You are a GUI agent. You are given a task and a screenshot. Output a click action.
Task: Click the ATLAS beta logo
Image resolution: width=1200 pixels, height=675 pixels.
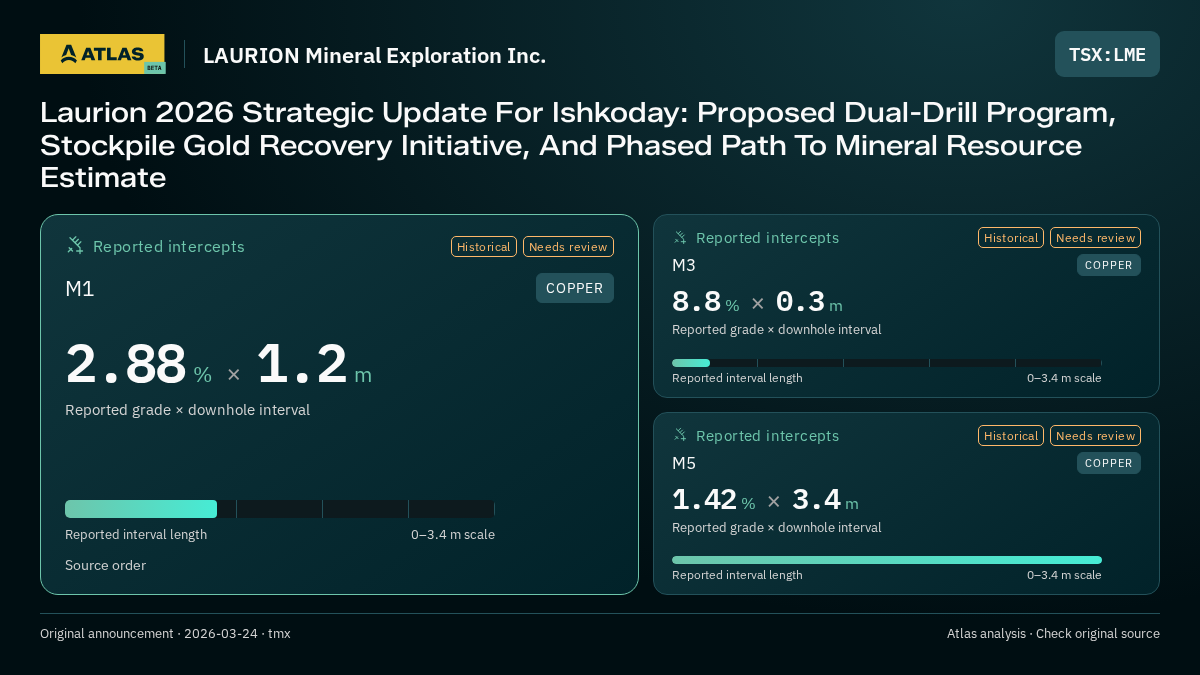(102, 54)
